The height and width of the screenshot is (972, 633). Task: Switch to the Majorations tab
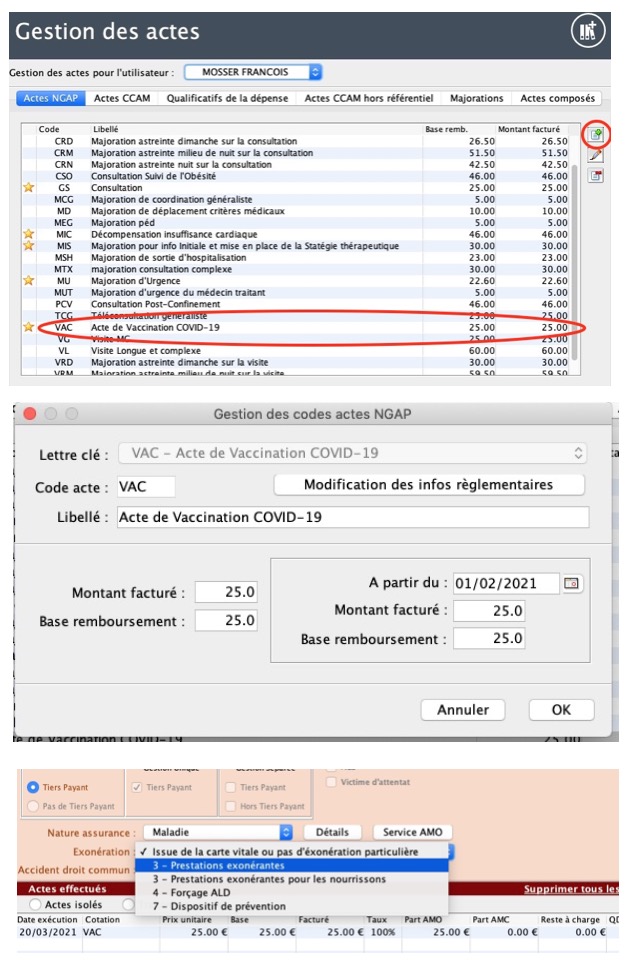[477, 98]
